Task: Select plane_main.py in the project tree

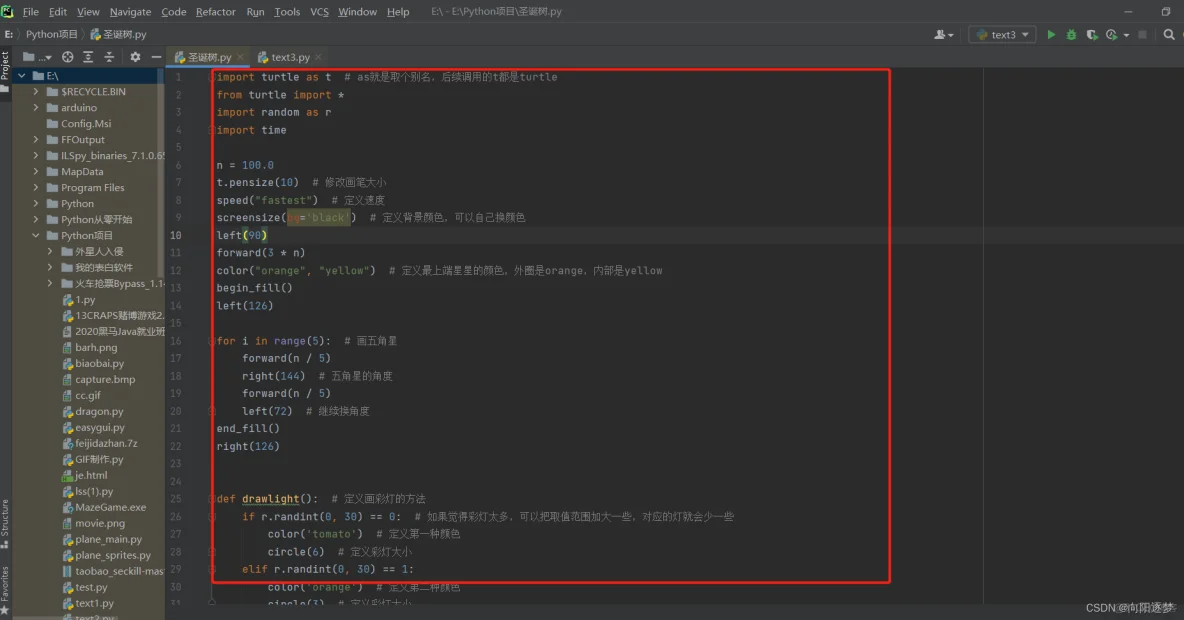Action: point(101,539)
